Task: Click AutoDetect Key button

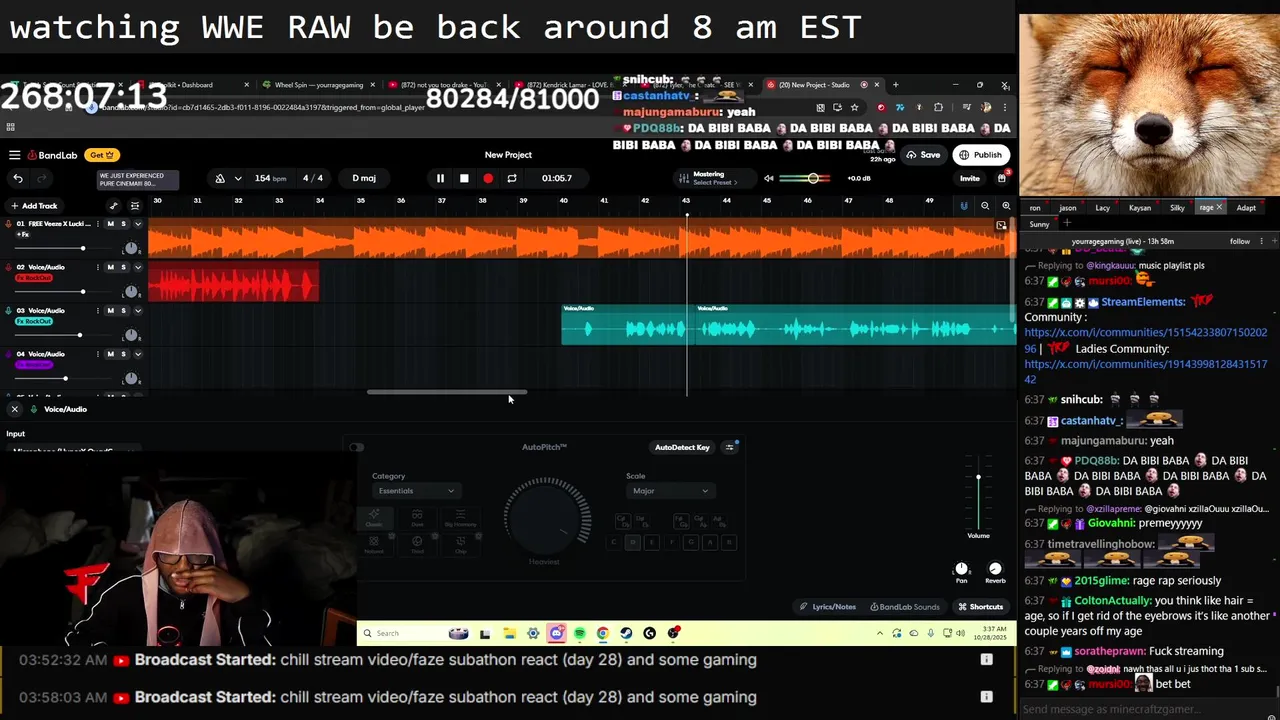Action: 682,447
